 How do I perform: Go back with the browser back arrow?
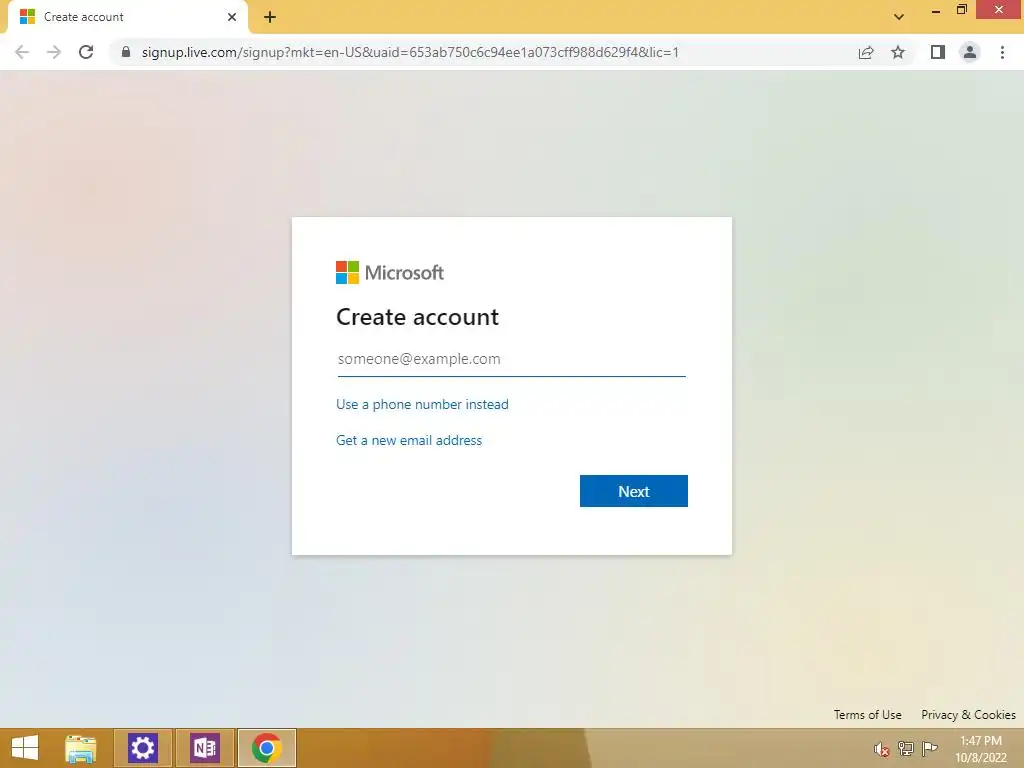tap(22, 52)
